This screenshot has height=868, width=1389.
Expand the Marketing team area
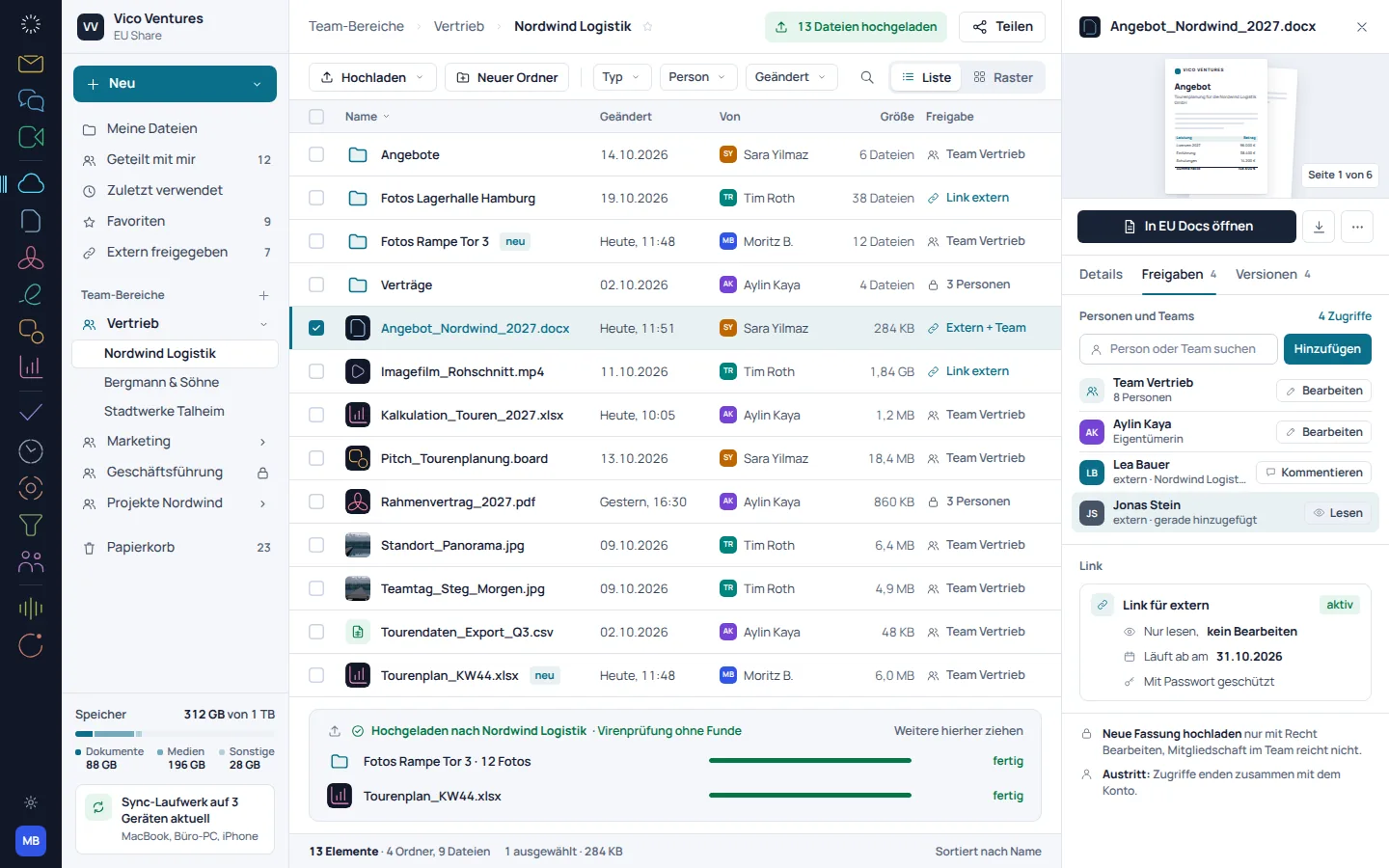click(263, 442)
